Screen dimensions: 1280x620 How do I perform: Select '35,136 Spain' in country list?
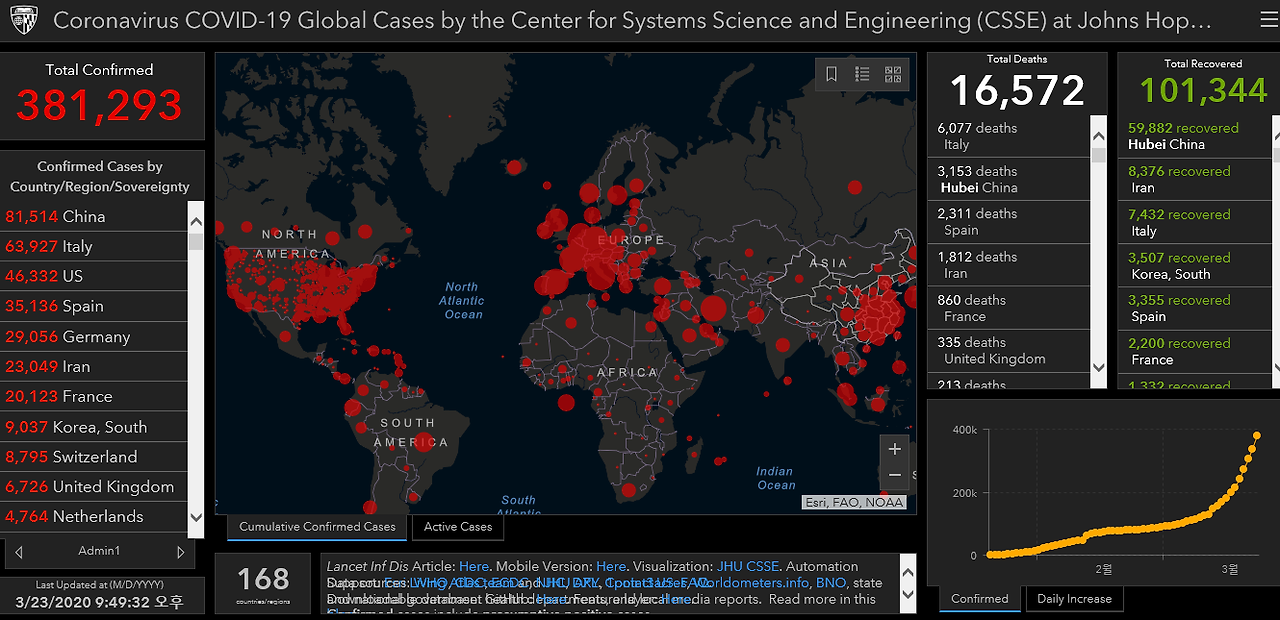click(x=94, y=306)
